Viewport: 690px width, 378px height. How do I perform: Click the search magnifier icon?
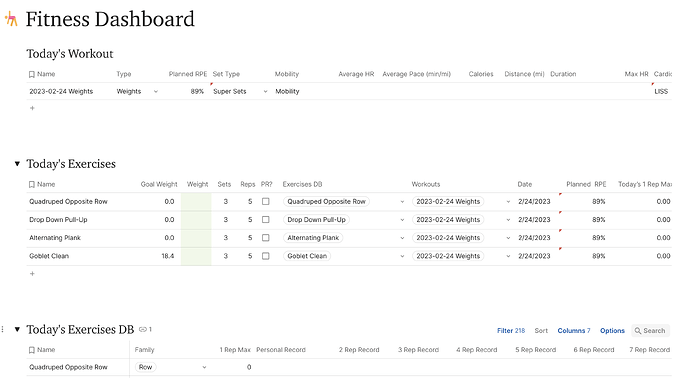click(638, 330)
